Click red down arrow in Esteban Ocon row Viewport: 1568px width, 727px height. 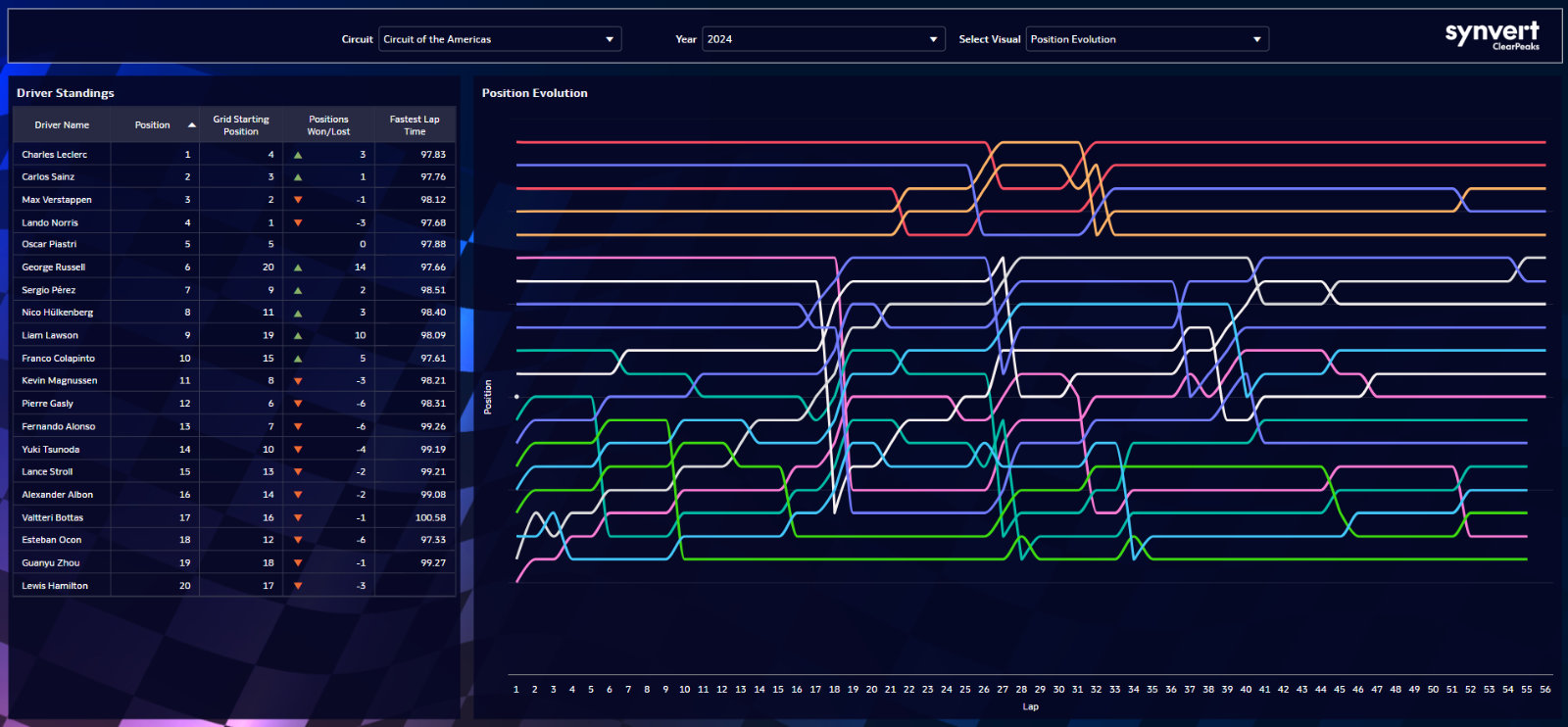click(298, 540)
